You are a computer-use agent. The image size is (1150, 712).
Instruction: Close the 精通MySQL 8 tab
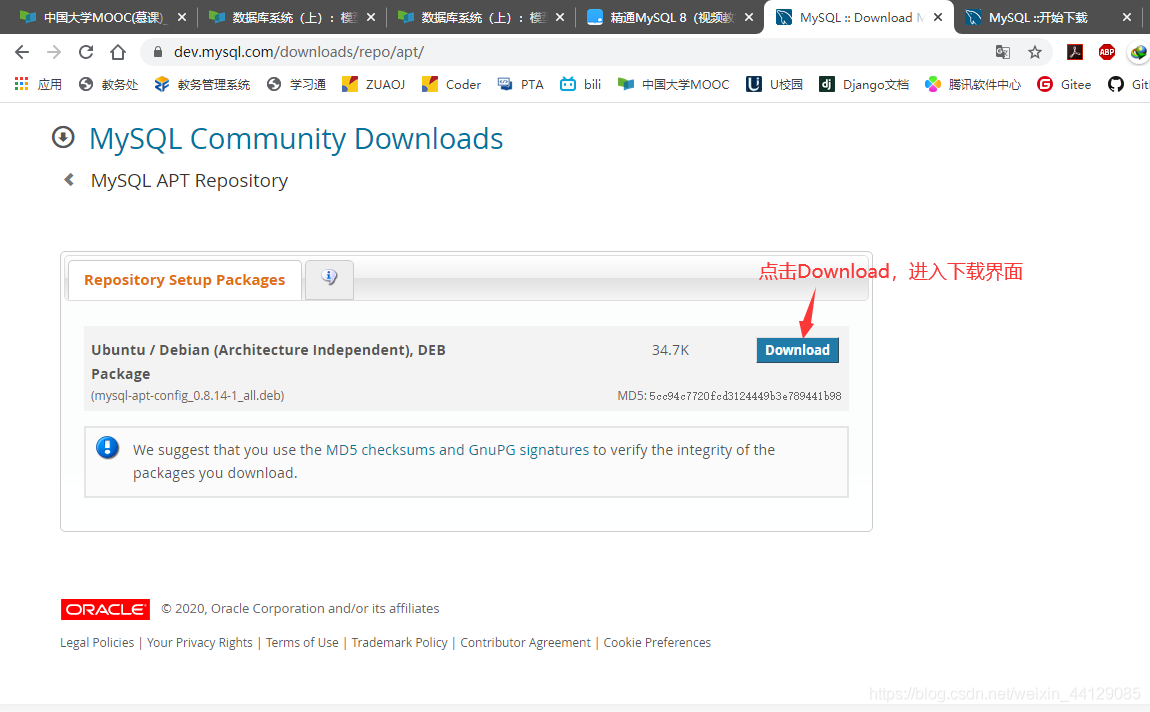point(749,17)
